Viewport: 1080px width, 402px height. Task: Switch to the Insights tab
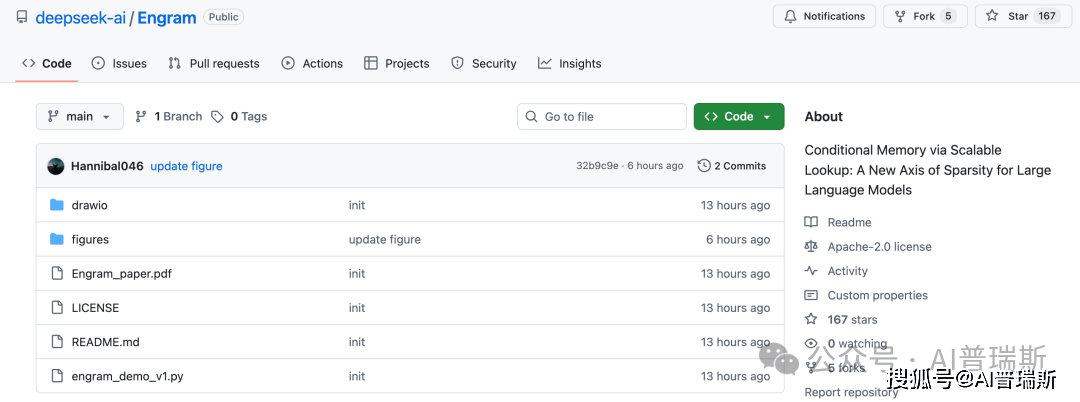tap(570, 63)
